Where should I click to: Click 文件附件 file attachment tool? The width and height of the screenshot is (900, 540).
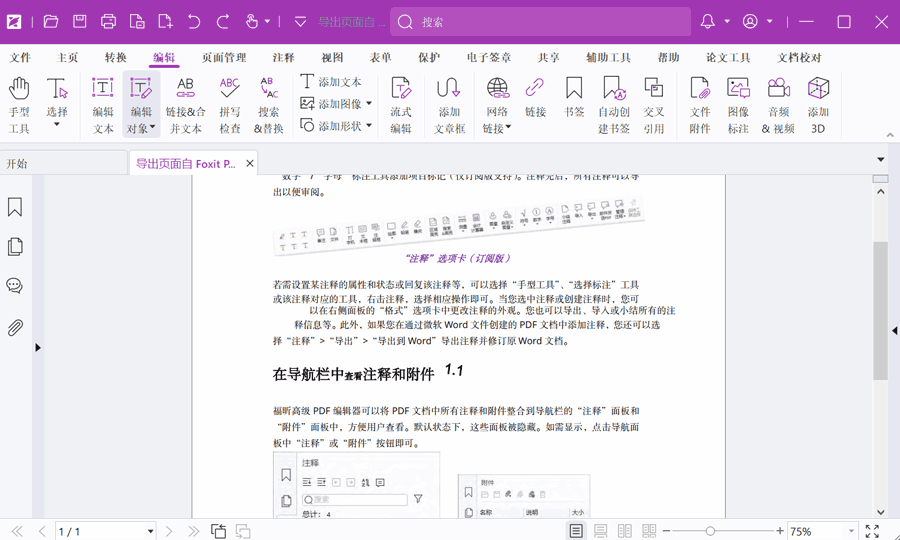pyautogui.click(x=700, y=104)
